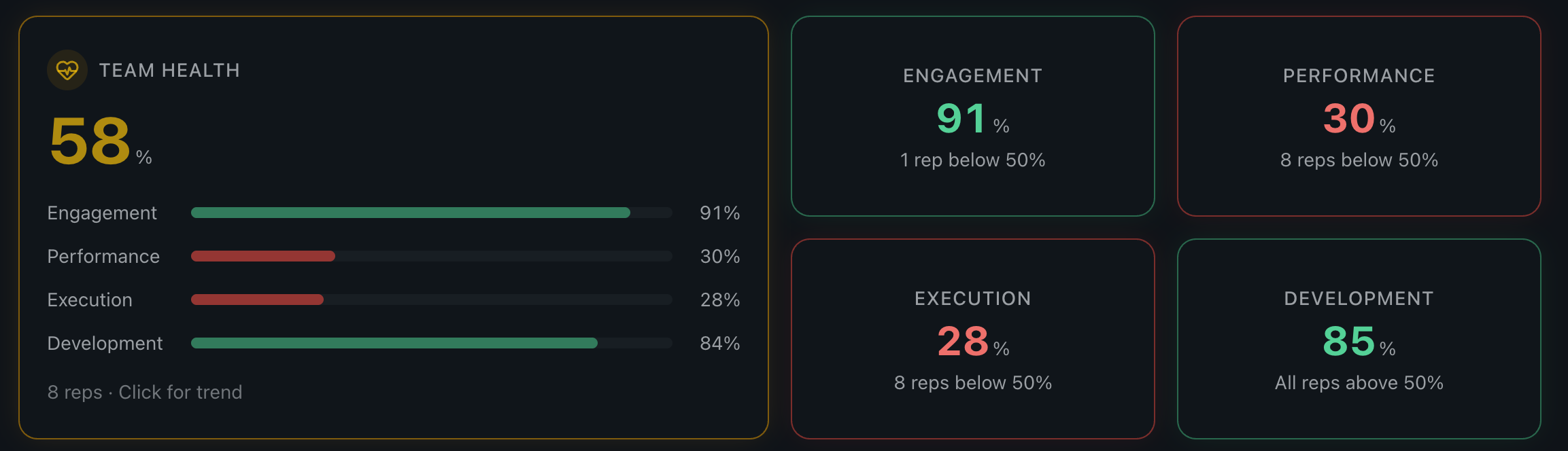1568x451 pixels.
Task: Click the Performance row label
Action: click(x=103, y=256)
